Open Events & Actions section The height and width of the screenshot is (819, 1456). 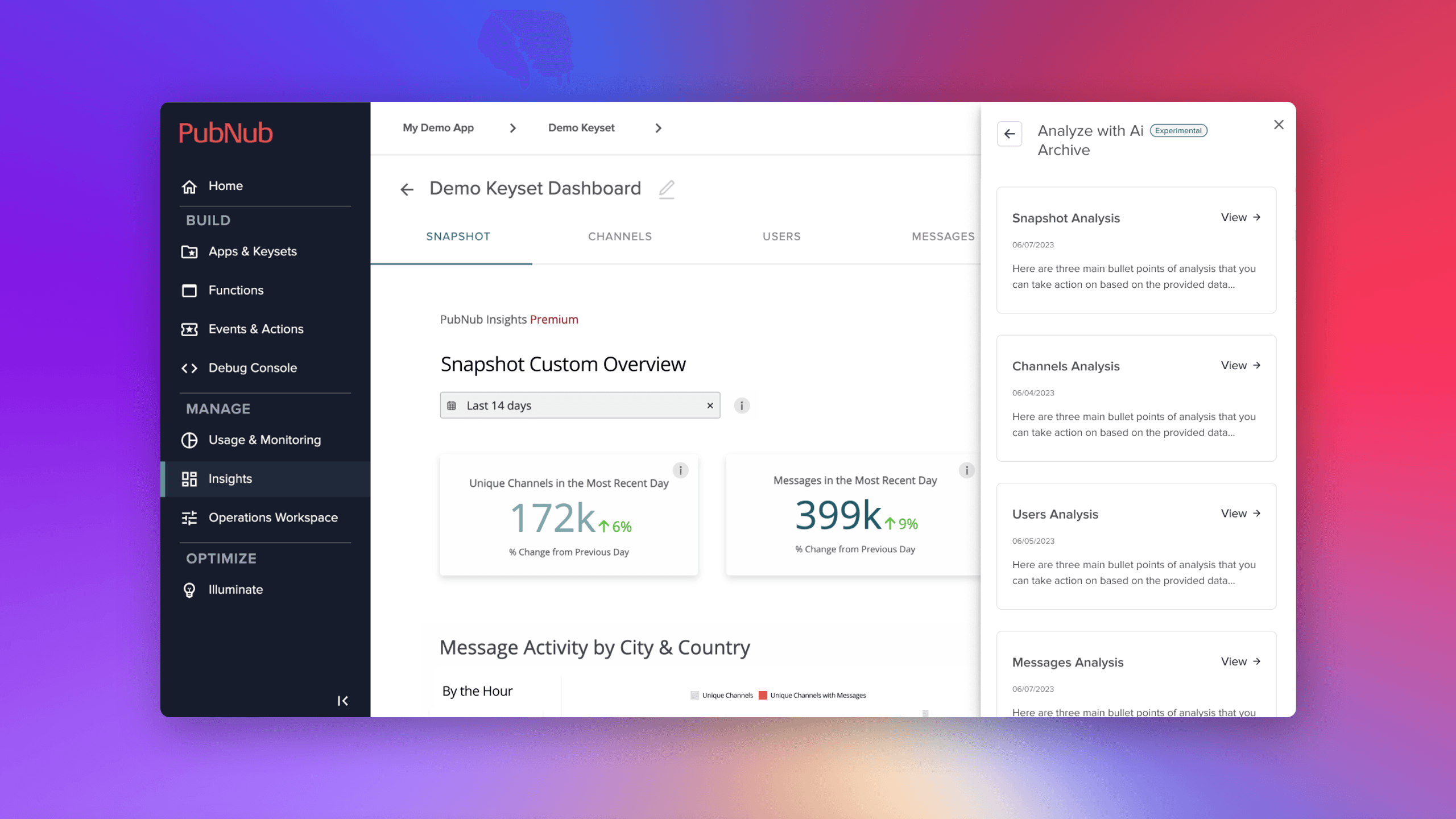pos(255,329)
